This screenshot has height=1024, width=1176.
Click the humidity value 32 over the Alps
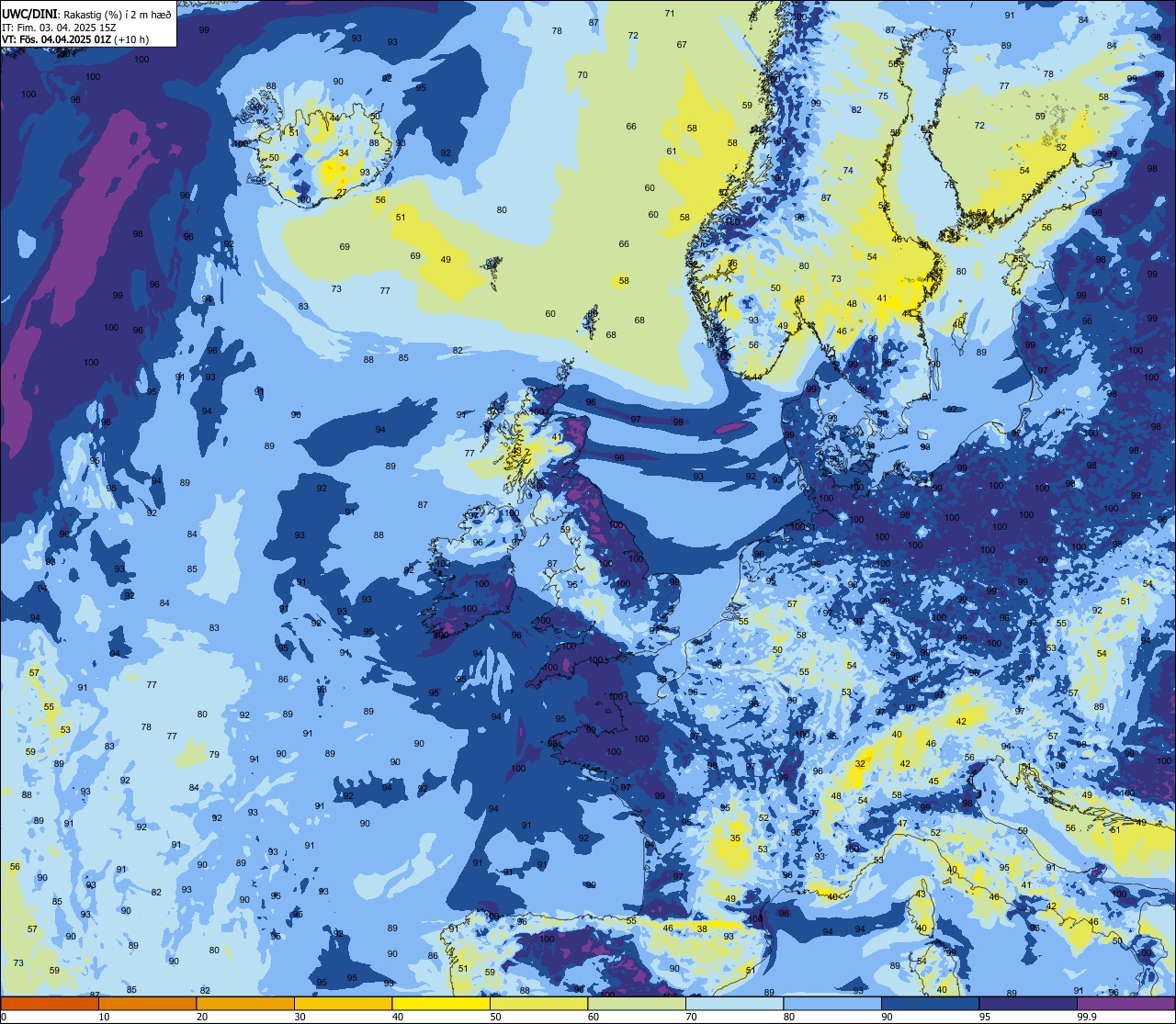[x=860, y=763]
